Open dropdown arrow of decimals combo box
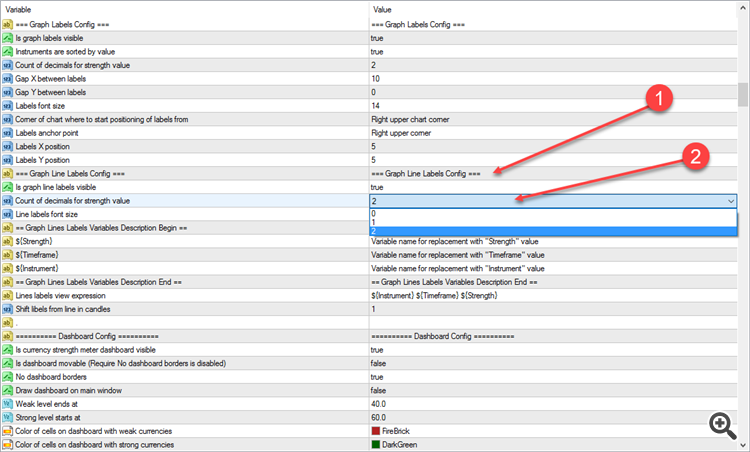The image size is (750, 452). (x=731, y=201)
